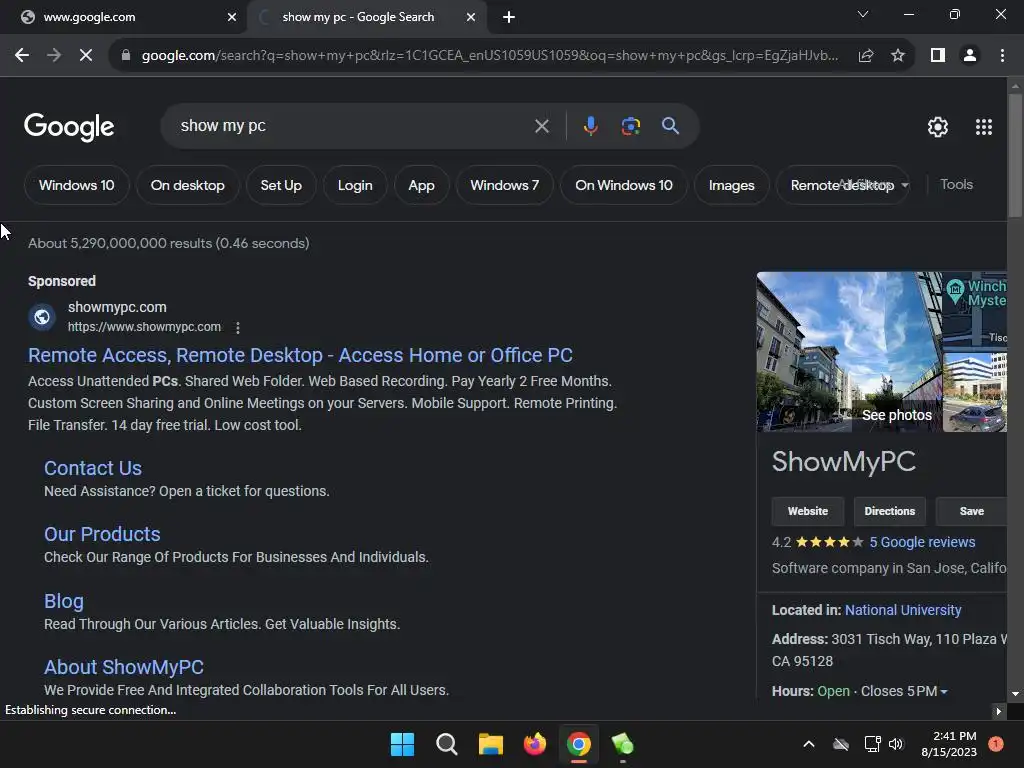This screenshot has width=1024, height=768.
Task: Open the ad options three-dot menu
Action: click(x=238, y=328)
